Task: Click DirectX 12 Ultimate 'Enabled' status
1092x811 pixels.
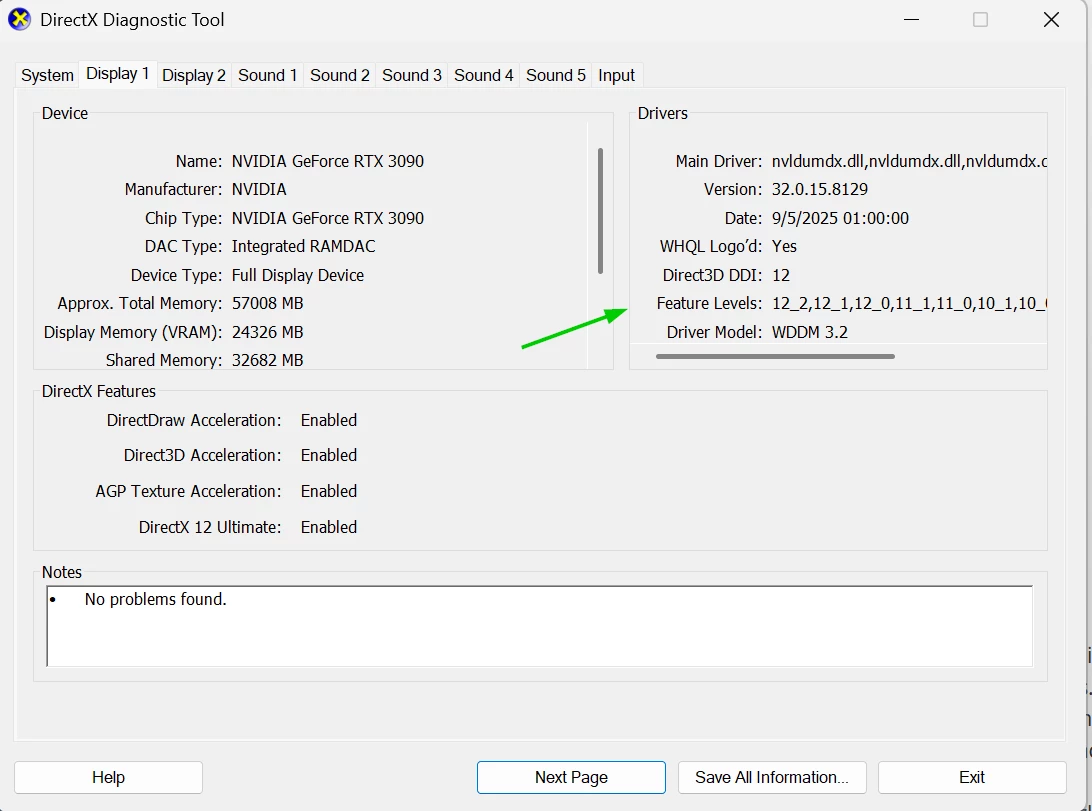Action: (x=329, y=527)
